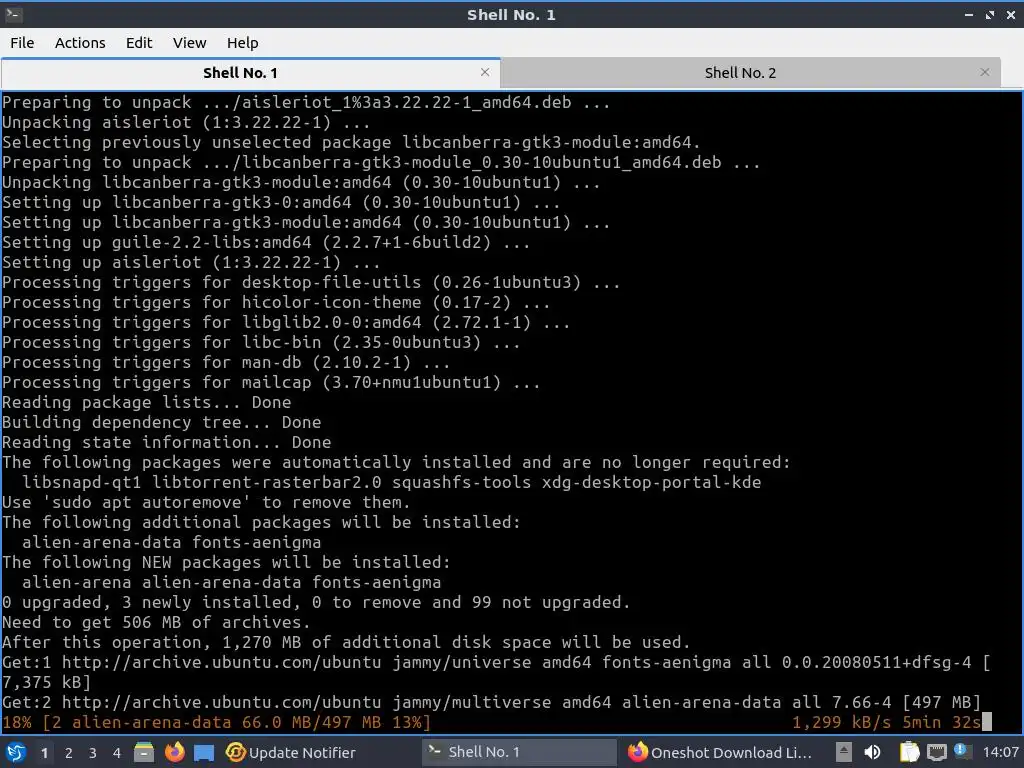Viewport: 1024px width, 768px height.
Task: Open the removable media eject tray icon
Action: click(843, 752)
